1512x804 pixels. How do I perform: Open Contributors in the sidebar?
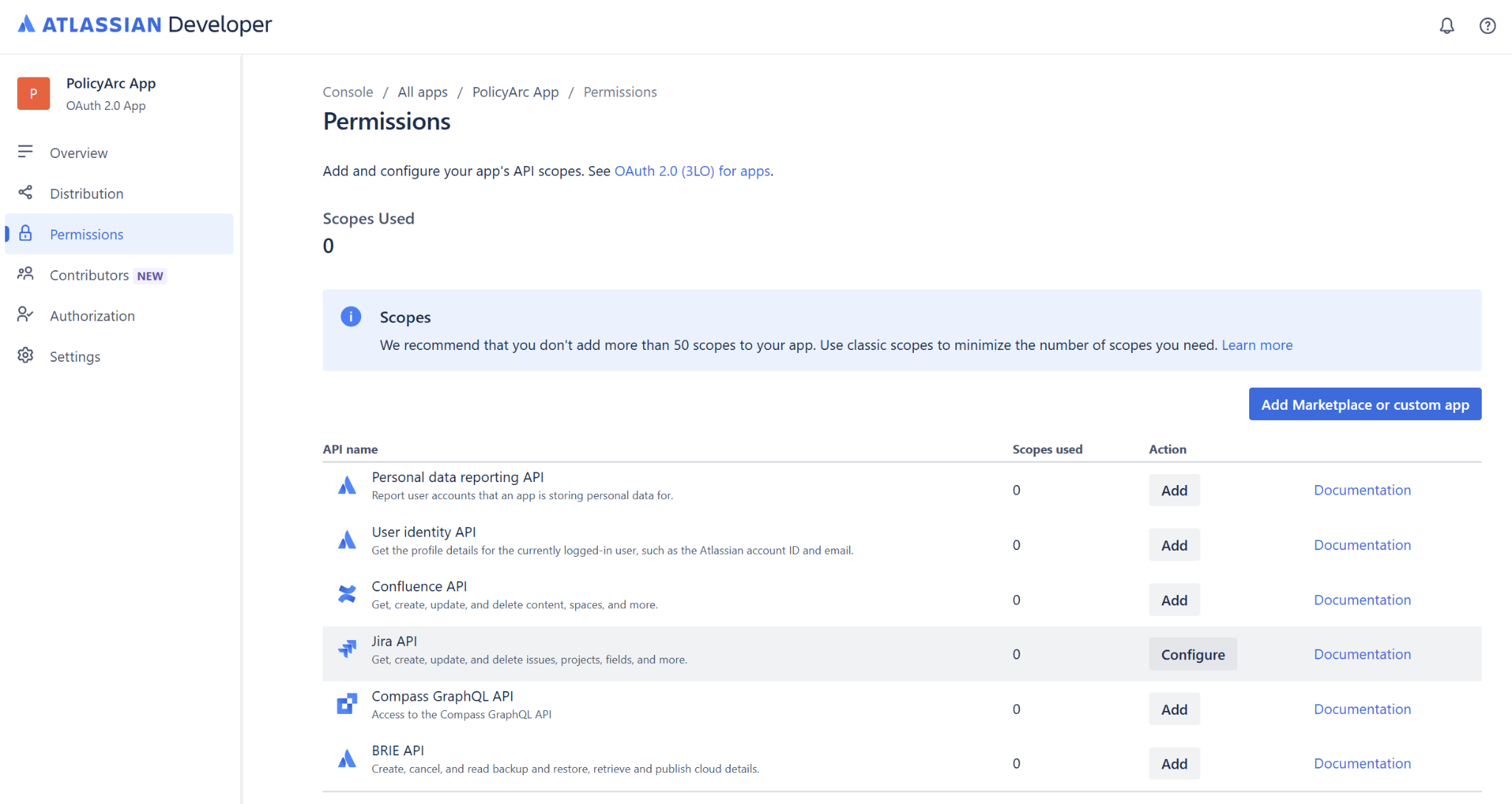(x=119, y=275)
